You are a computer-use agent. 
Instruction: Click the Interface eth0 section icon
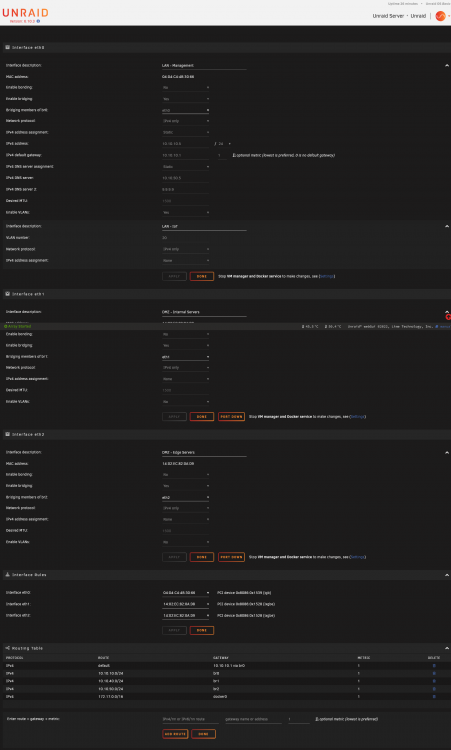8,48
